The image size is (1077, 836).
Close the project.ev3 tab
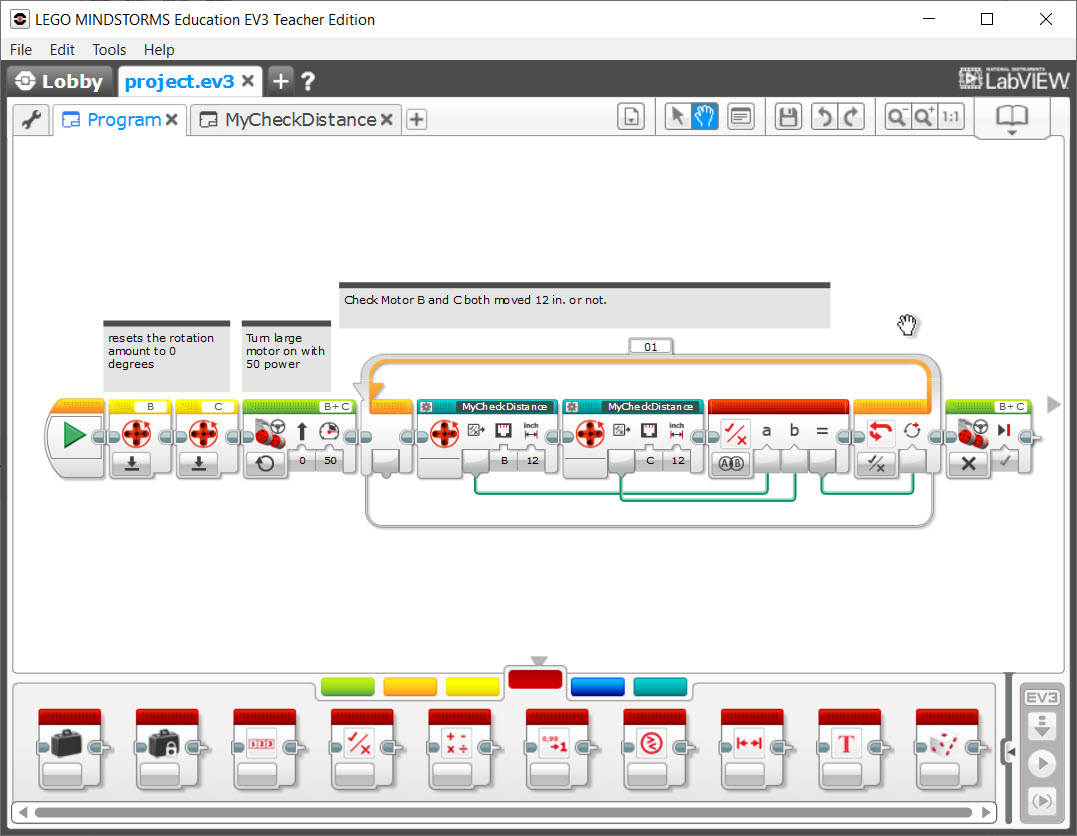[x=248, y=81]
